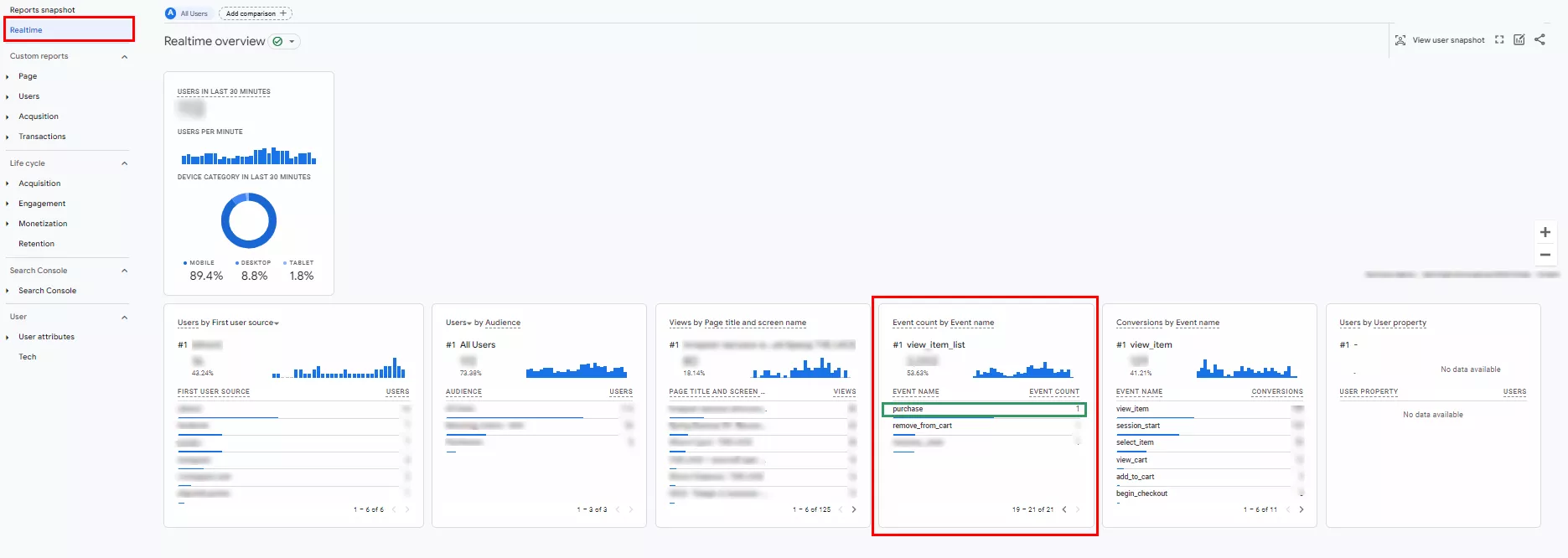Viewport: 1568px width, 558px height.
Task: Click the device category donut chart
Action: click(x=249, y=220)
